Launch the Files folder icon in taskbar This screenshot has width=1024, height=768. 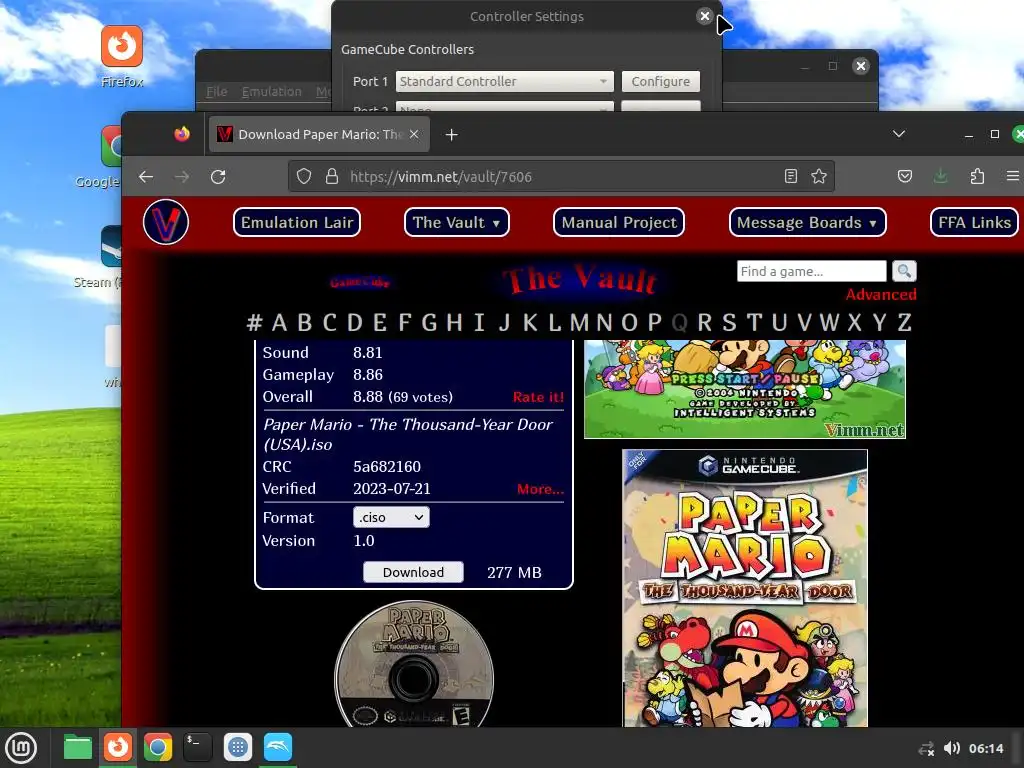(78, 747)
